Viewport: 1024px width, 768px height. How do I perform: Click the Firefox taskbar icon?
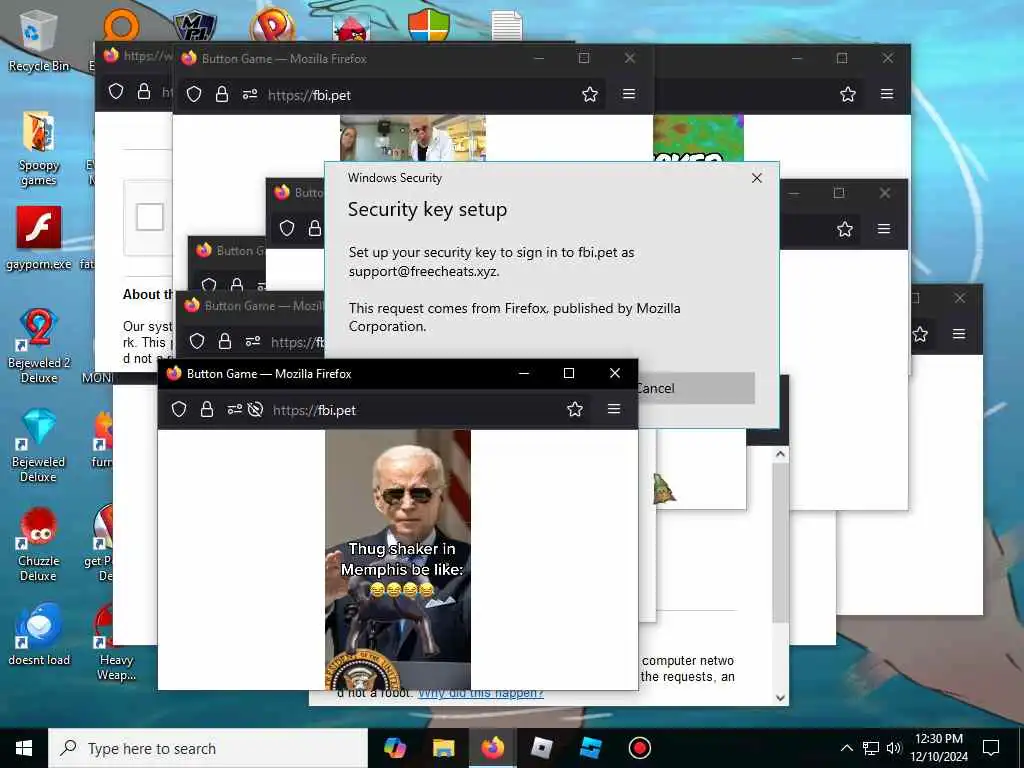(493, 748)
